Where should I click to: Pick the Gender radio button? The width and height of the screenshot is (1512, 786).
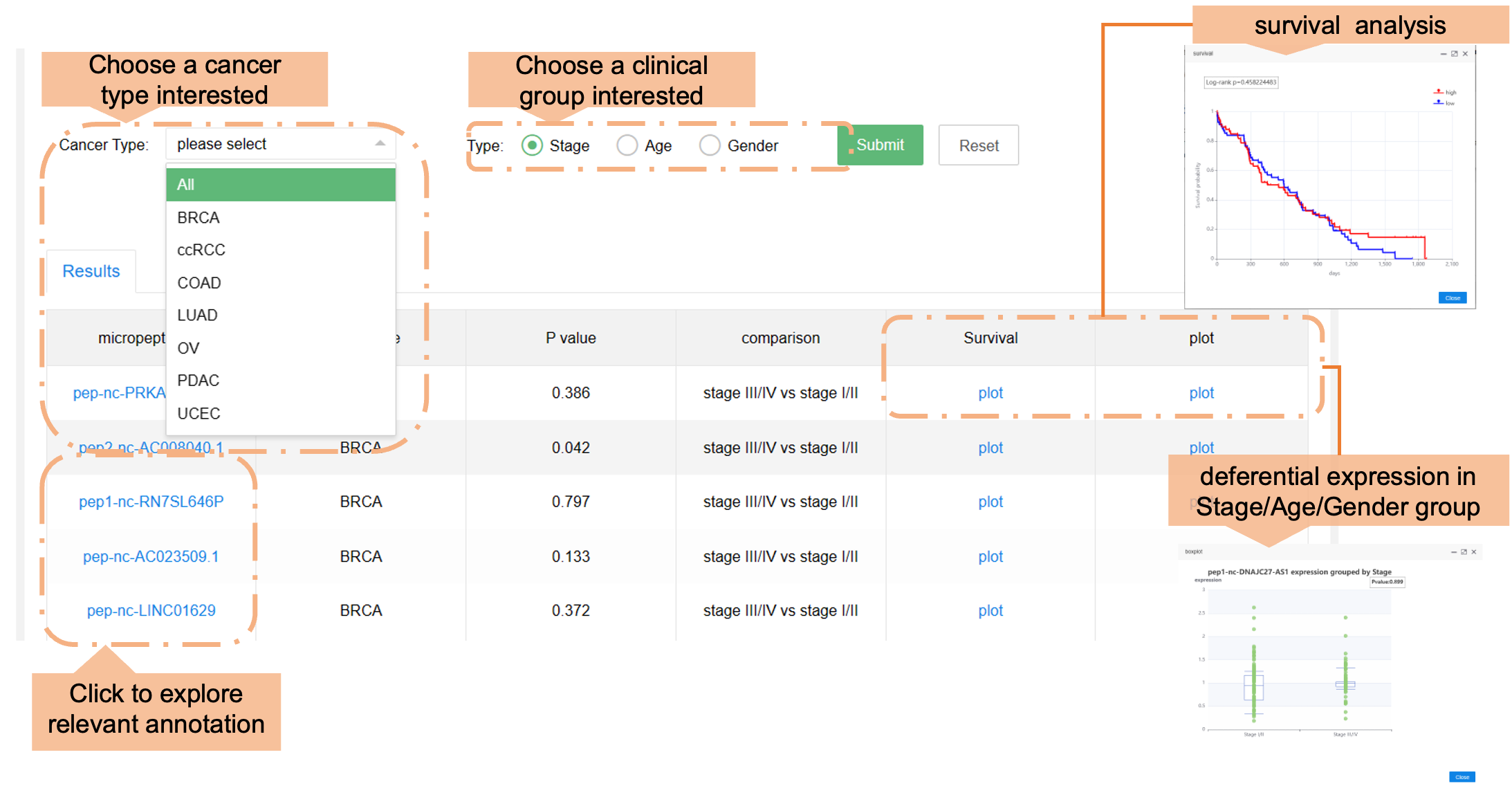710,145
